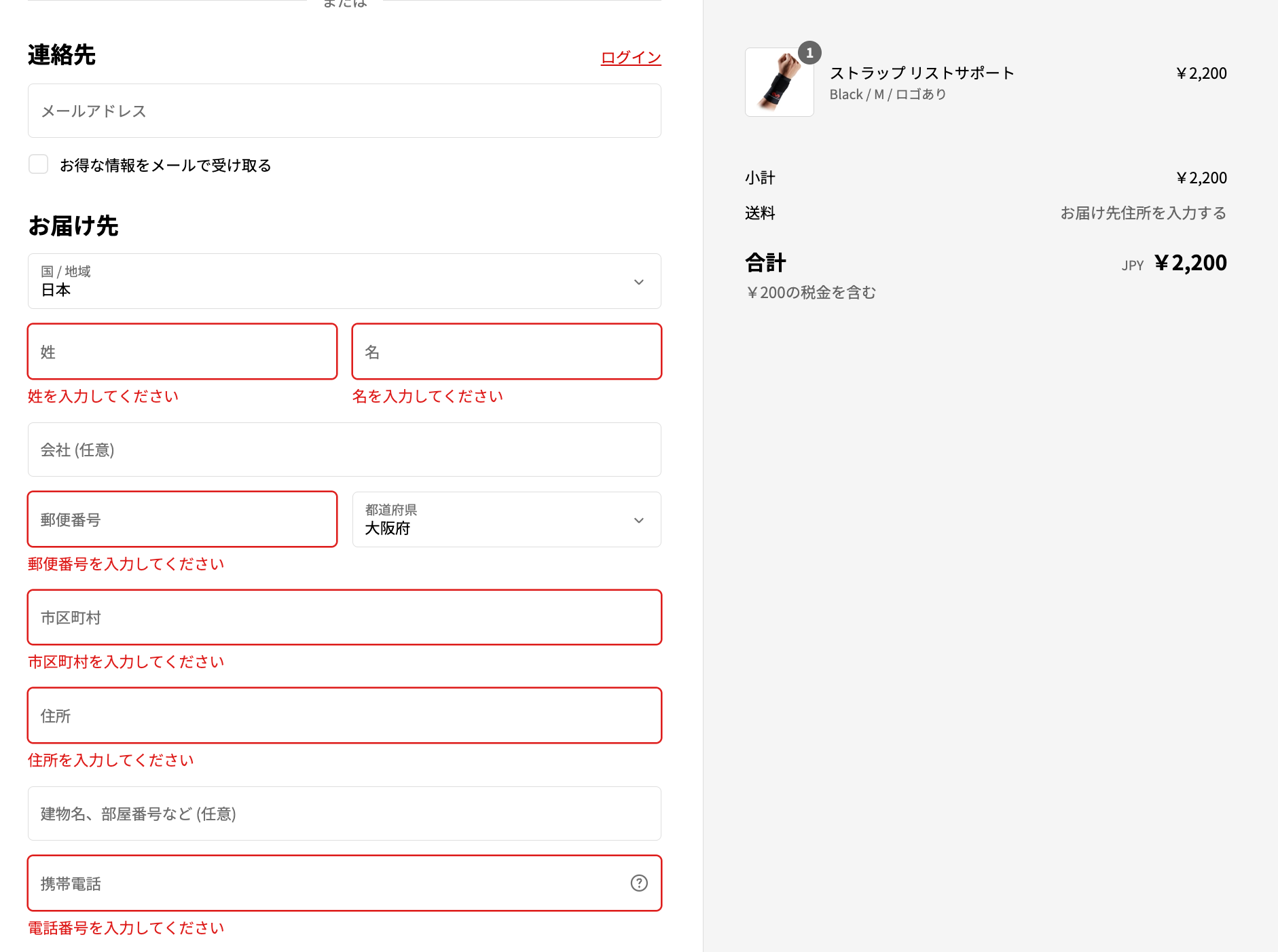Click the 会社 (任意) company field
The height and width of the screenshot is (952, 1278).
click(344, 450)
